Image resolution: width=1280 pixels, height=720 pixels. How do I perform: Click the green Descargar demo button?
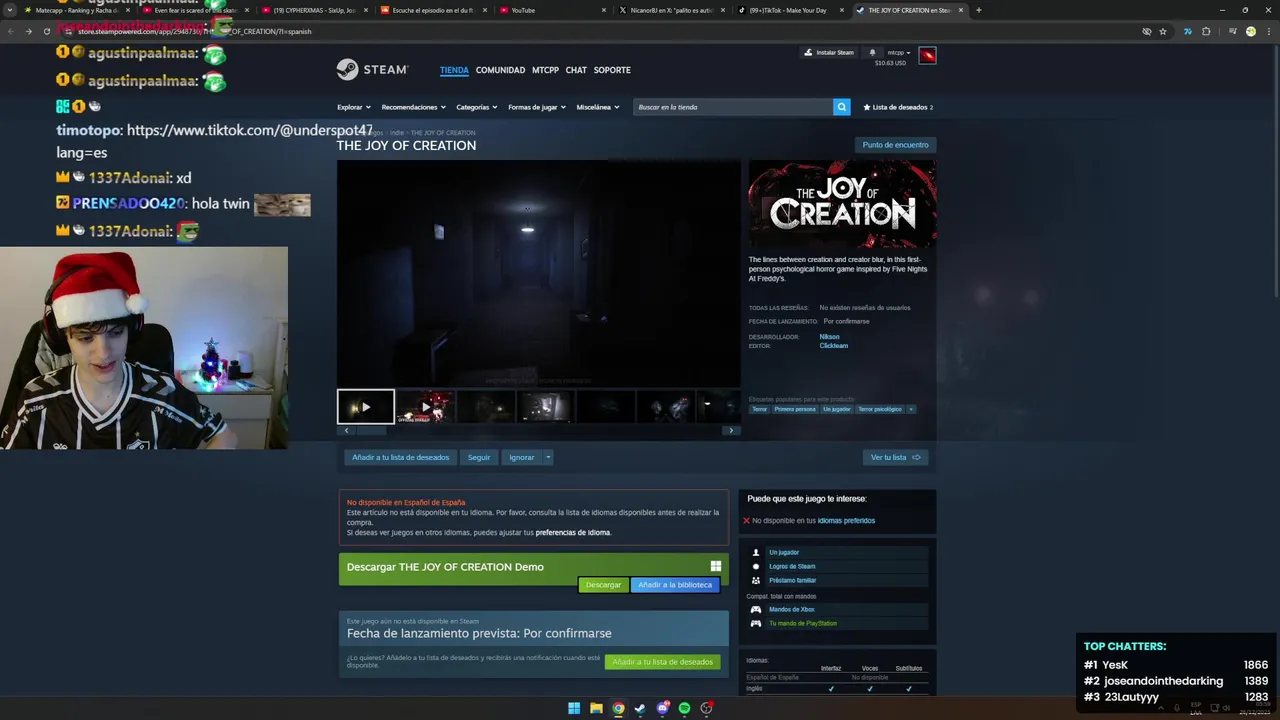click(603, 585)
